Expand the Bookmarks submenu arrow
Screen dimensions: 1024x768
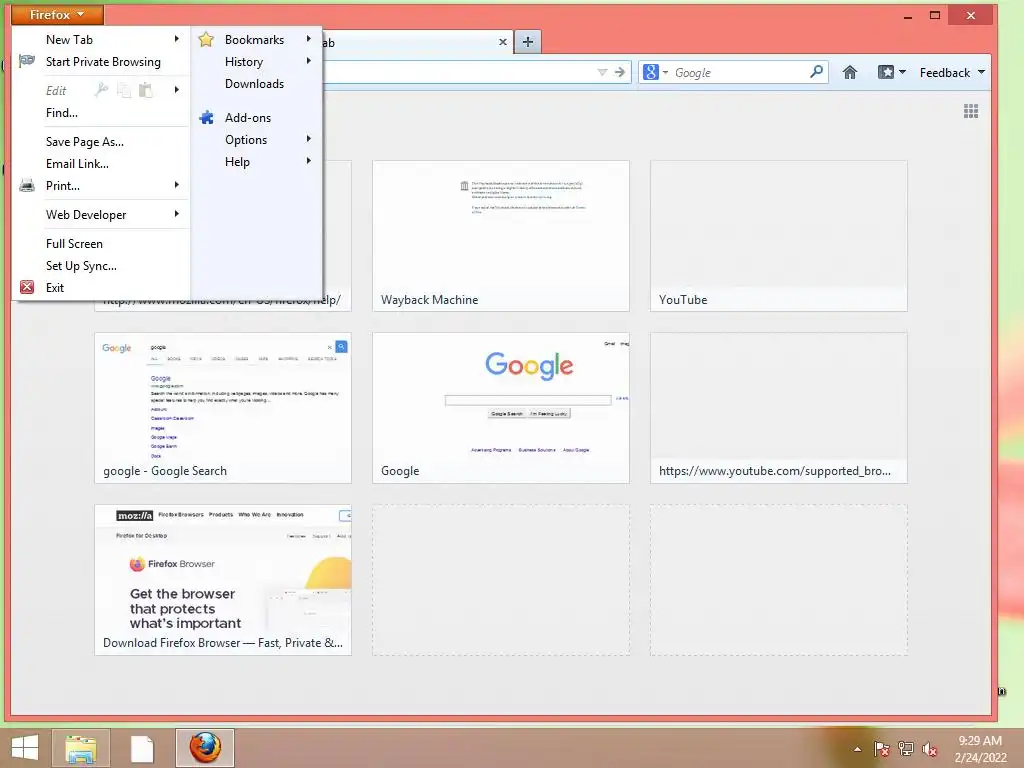(x=308, y=39)
